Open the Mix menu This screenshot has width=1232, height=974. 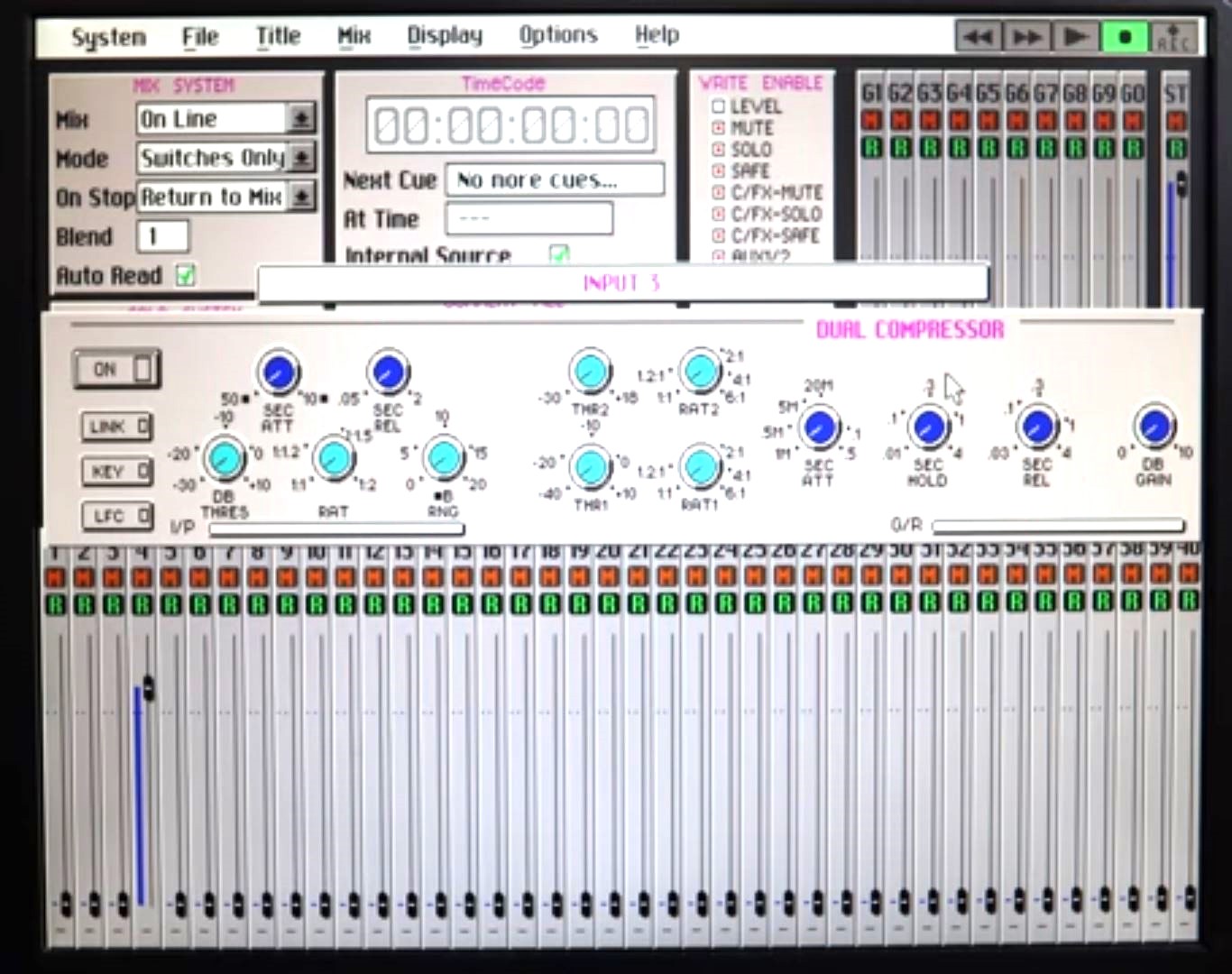click(354, 36)
